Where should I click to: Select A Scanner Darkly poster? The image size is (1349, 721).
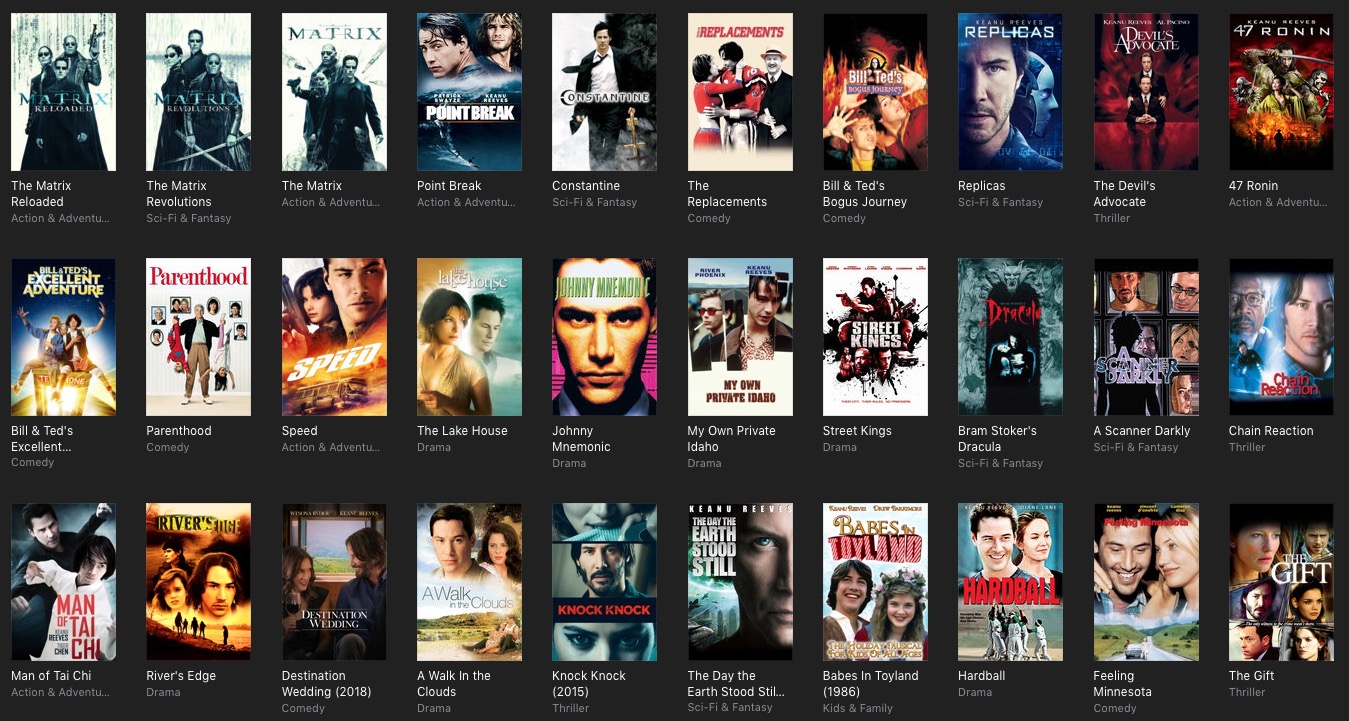click(x=1146, y=337)
